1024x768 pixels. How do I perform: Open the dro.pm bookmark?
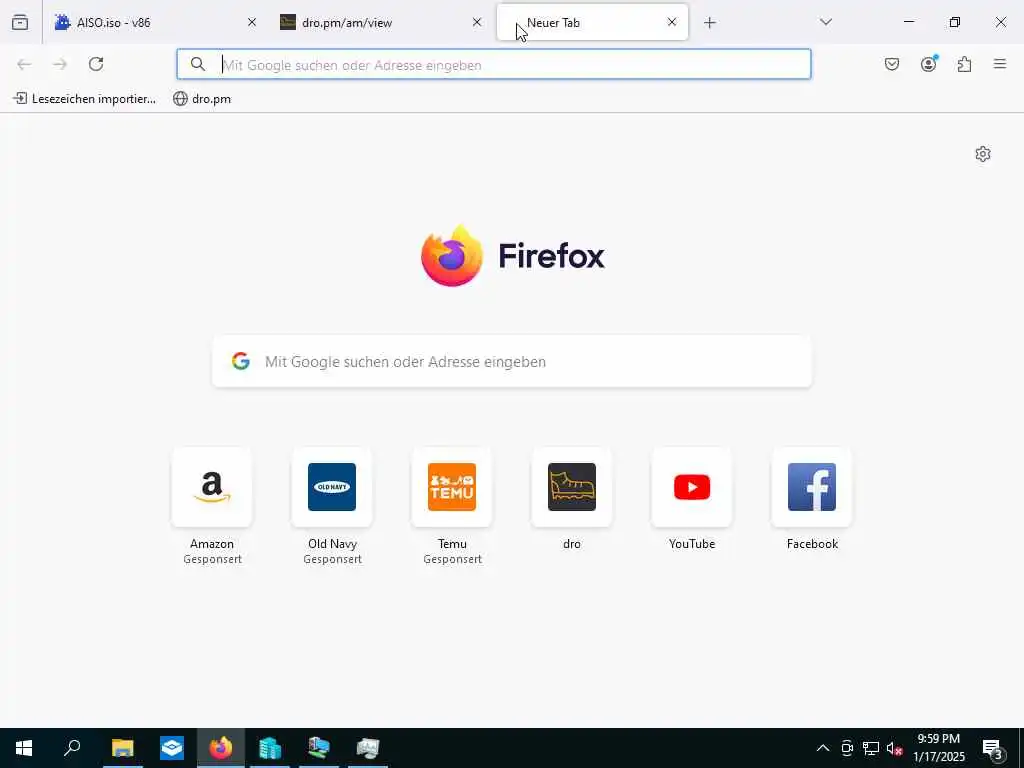pyautogui.click(x=202, y=99)
